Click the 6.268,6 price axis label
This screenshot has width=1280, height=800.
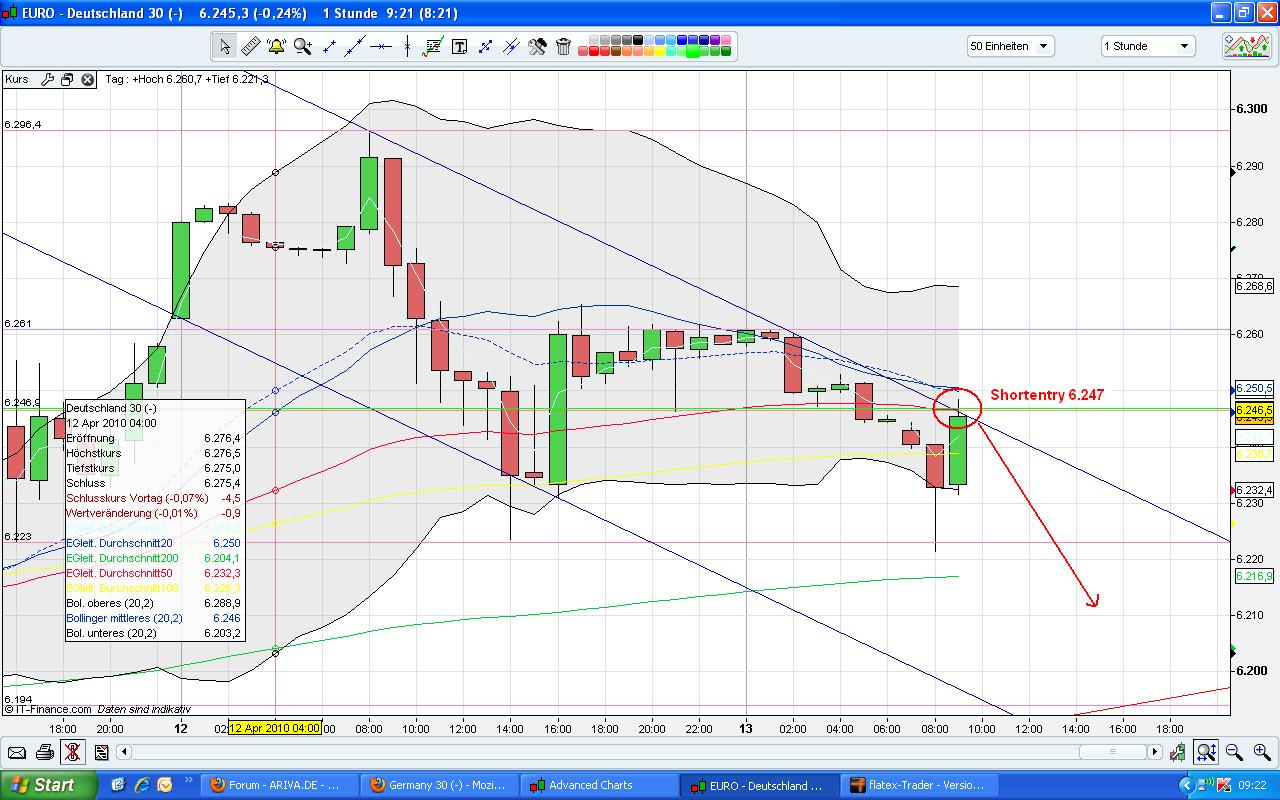(x=1254, y=286)
